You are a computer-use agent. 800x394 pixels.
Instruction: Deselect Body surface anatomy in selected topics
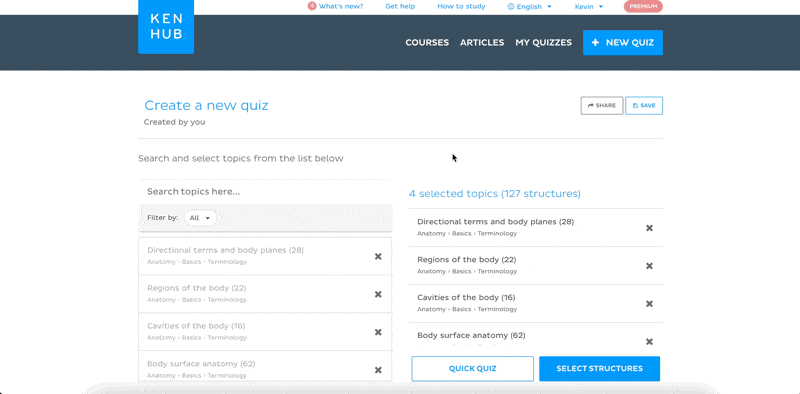coord(649,342)
